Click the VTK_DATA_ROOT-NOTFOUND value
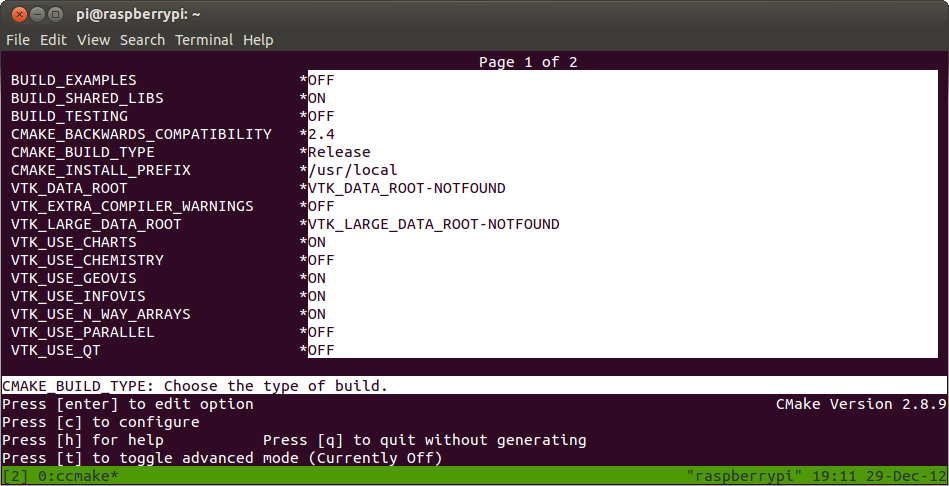Viewport: 949px width, 486px height. 407,188
